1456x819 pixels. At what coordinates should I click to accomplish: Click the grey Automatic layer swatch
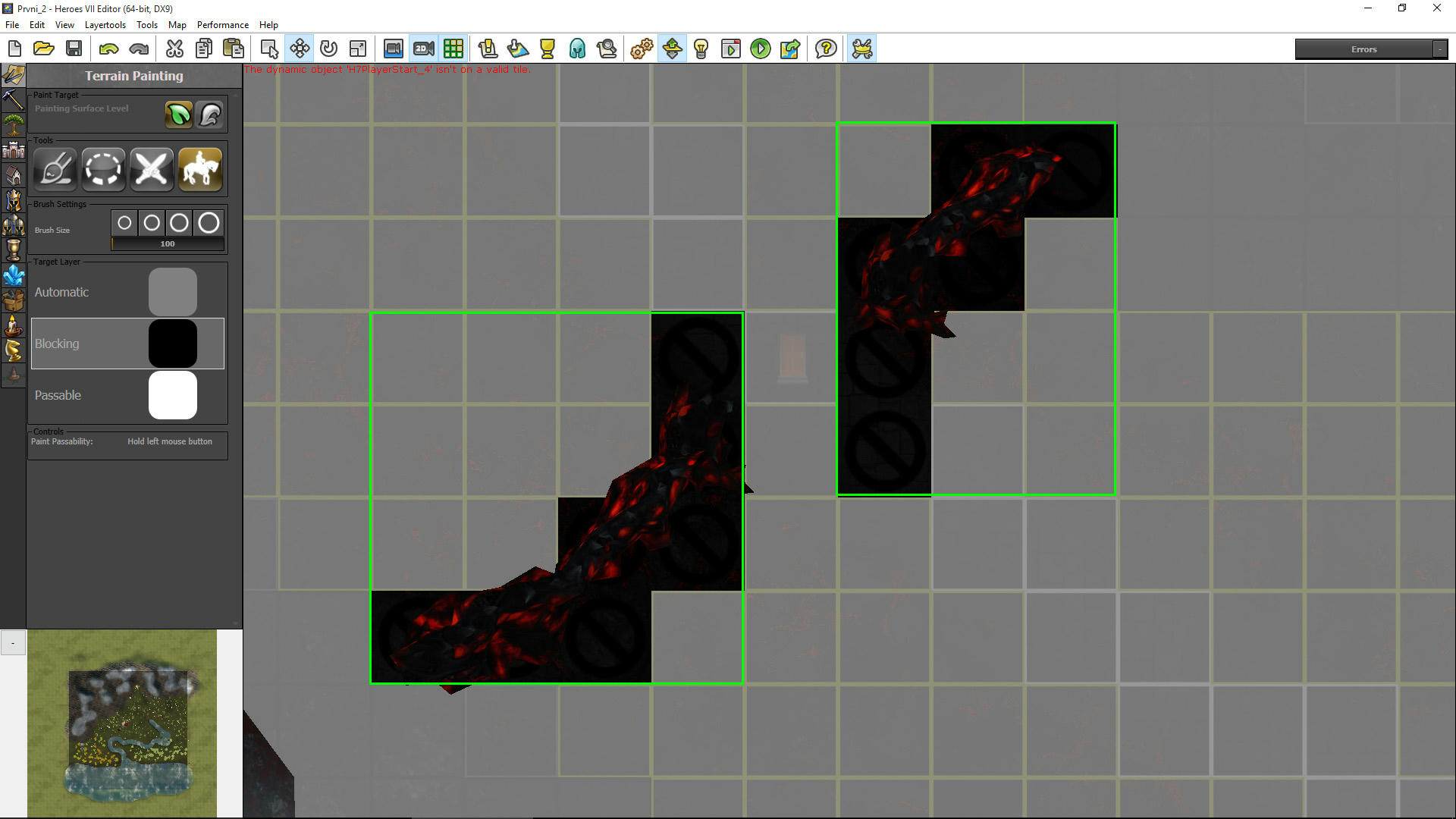173,292
